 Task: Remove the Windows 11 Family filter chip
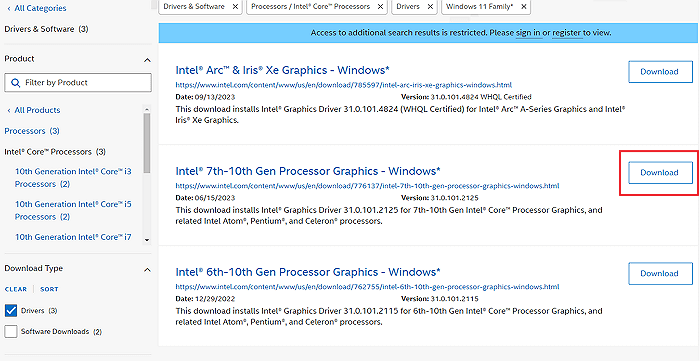(524, 7)
